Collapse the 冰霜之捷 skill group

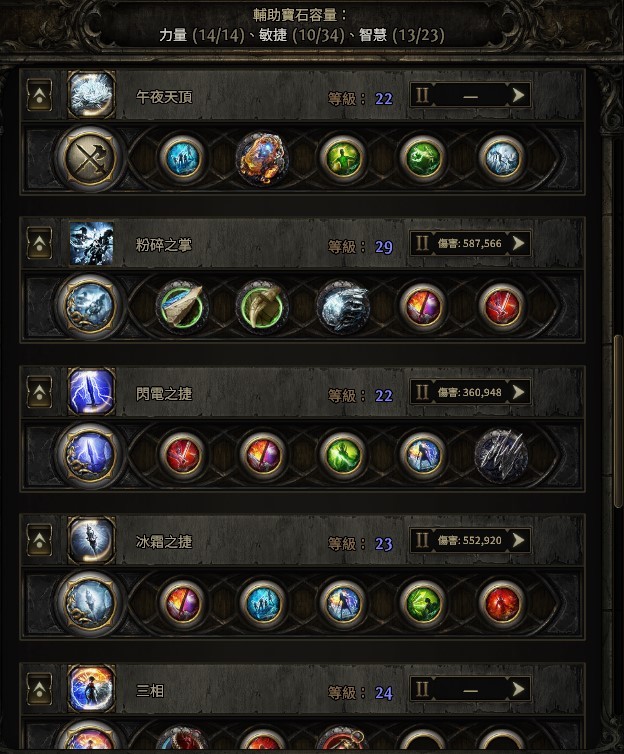click(39, 540)
